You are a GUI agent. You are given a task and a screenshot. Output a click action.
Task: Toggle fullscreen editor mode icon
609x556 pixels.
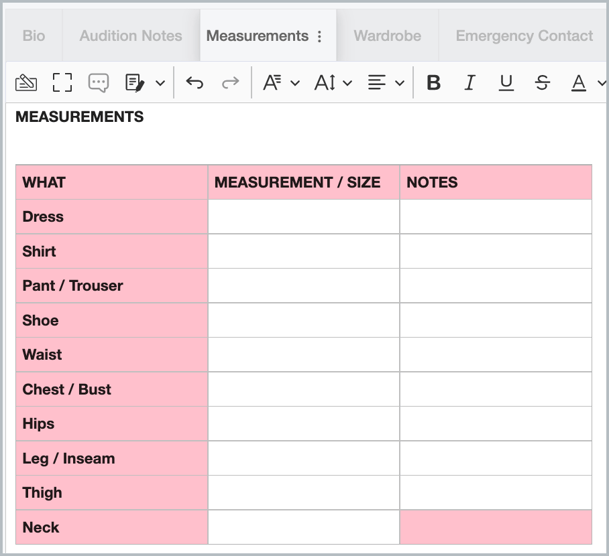[x=62, y=83]
